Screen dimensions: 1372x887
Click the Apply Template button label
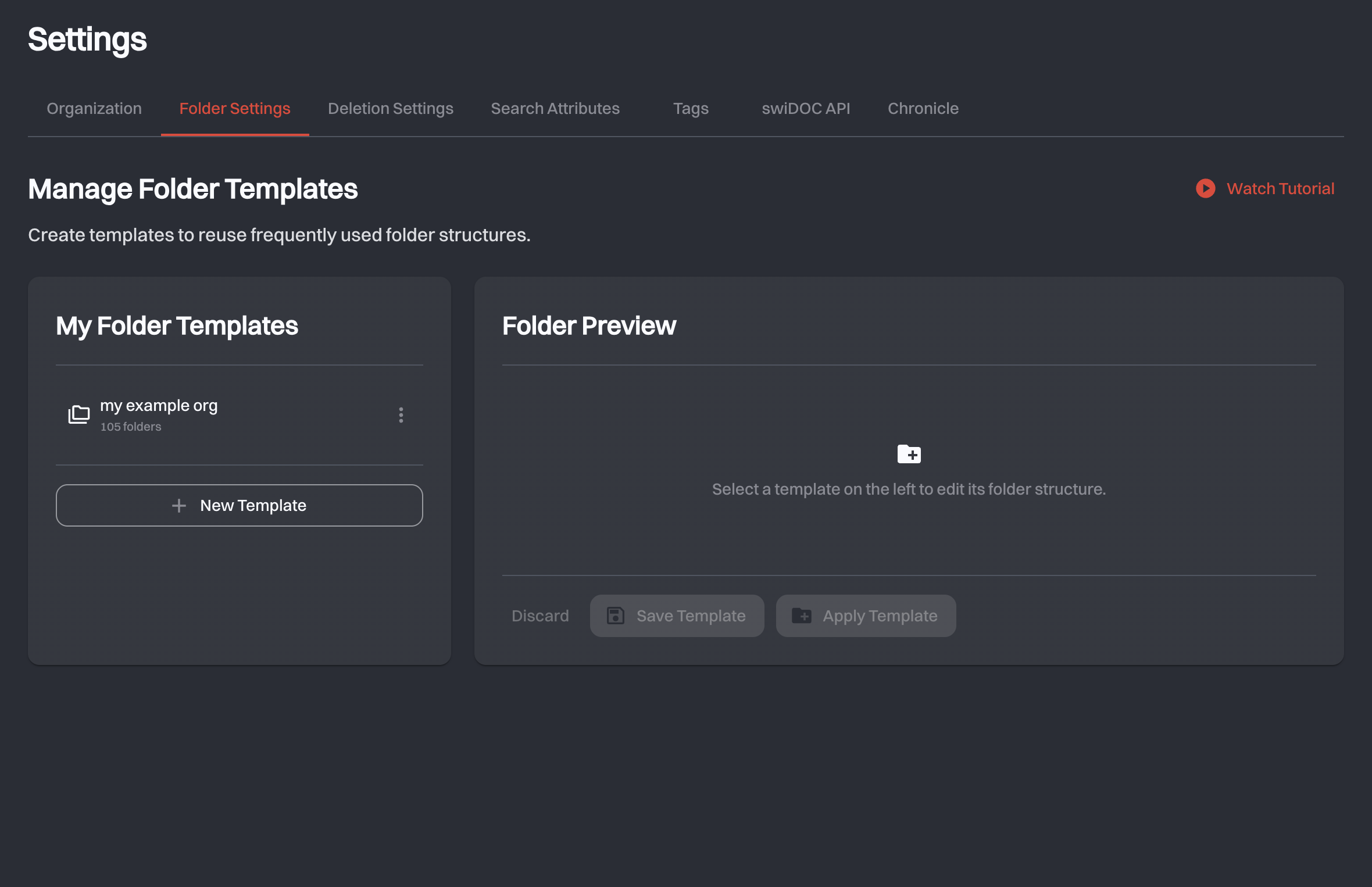(x=880, y=616)
